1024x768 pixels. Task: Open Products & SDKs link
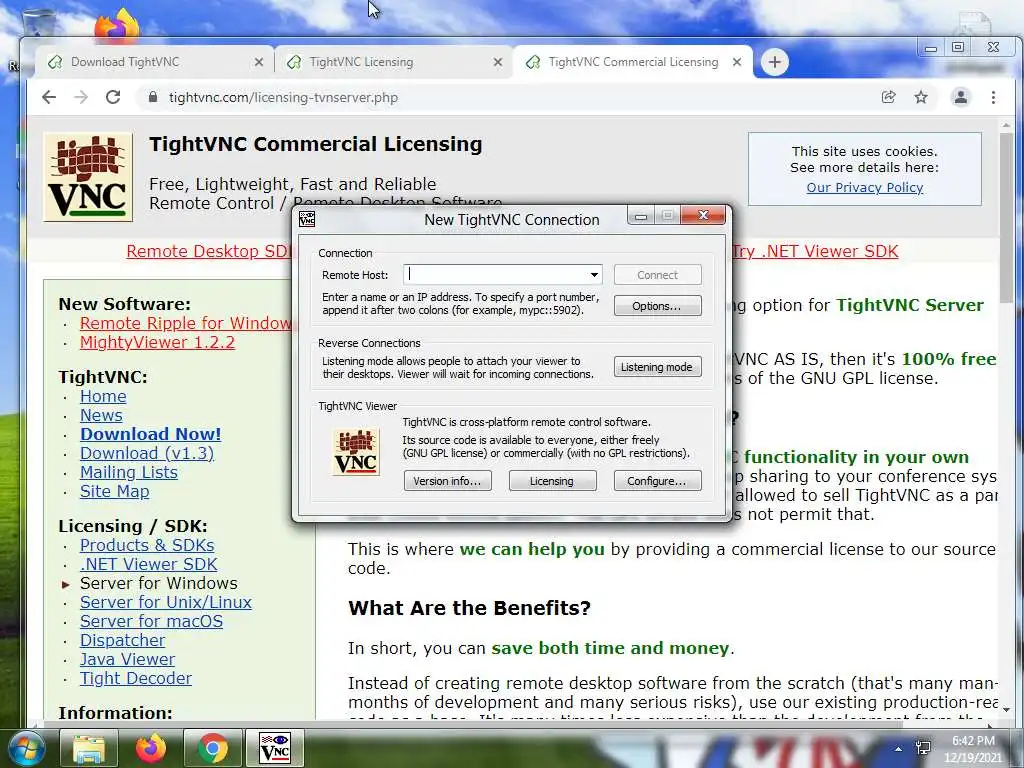pos(147,545)
